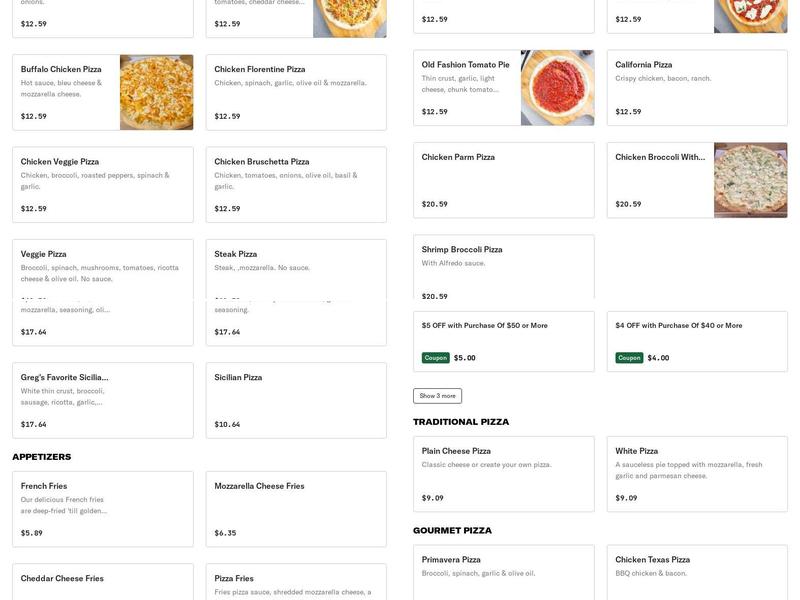Open the Steak Pizza listing

point(295,265)
